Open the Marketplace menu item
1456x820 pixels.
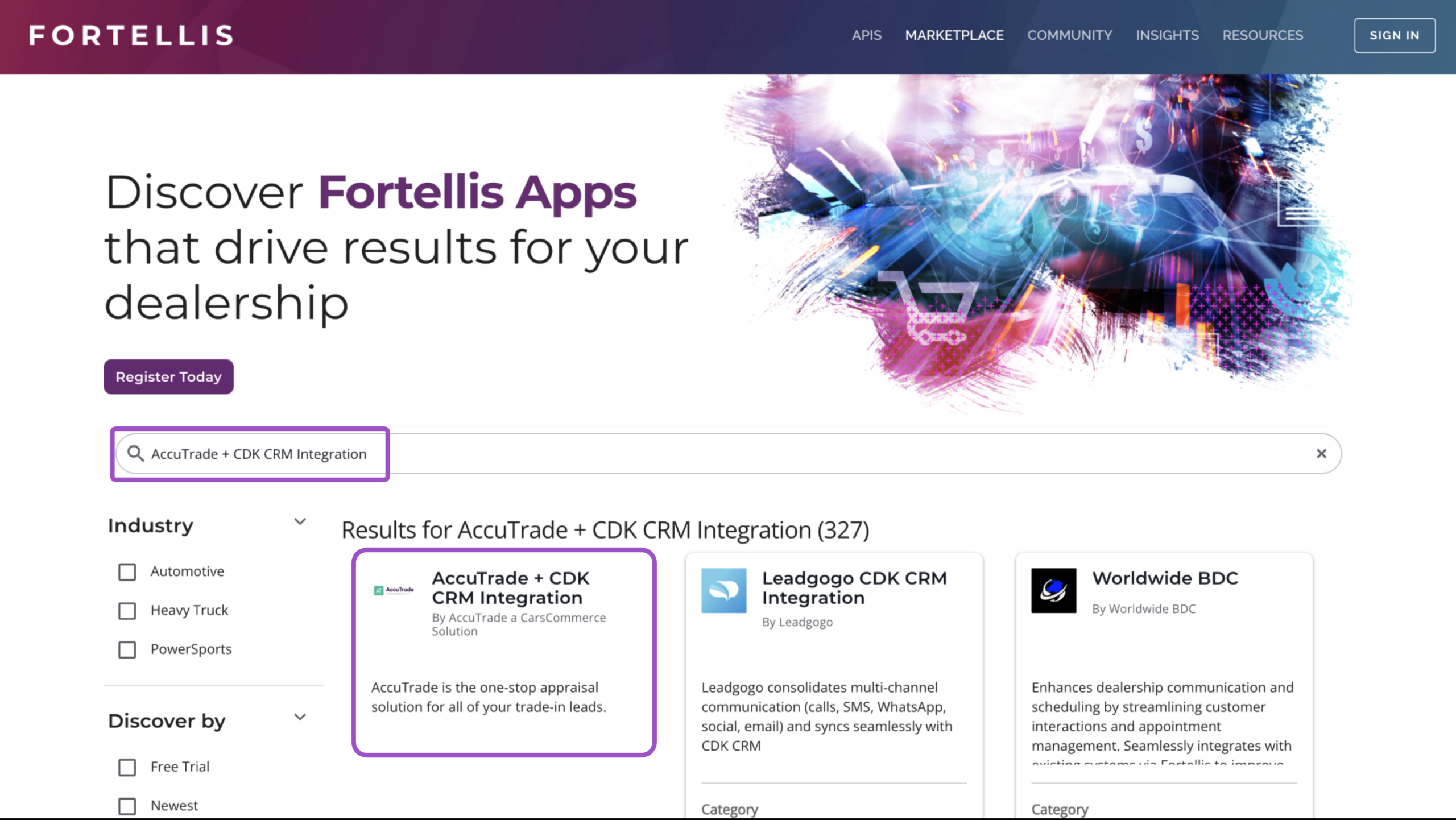click(x=954, y=35)
